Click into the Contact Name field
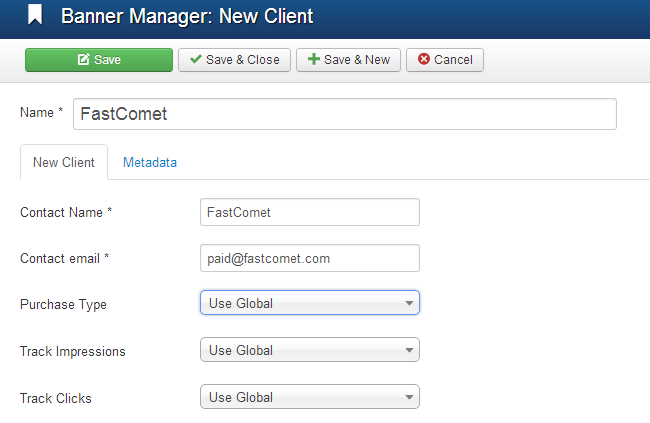 point(309,212)
